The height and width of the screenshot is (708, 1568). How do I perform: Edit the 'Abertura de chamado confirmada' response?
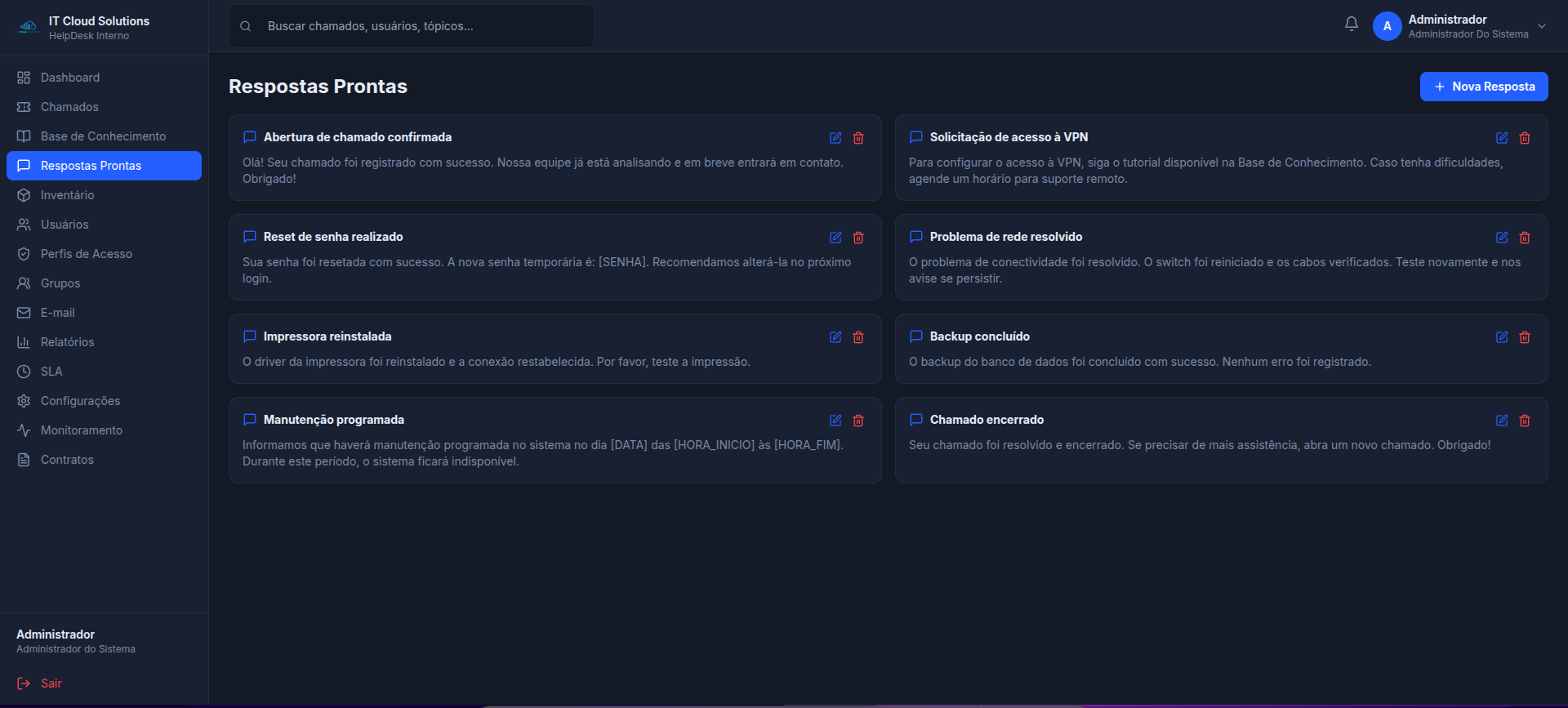click(x=835, y=138)
